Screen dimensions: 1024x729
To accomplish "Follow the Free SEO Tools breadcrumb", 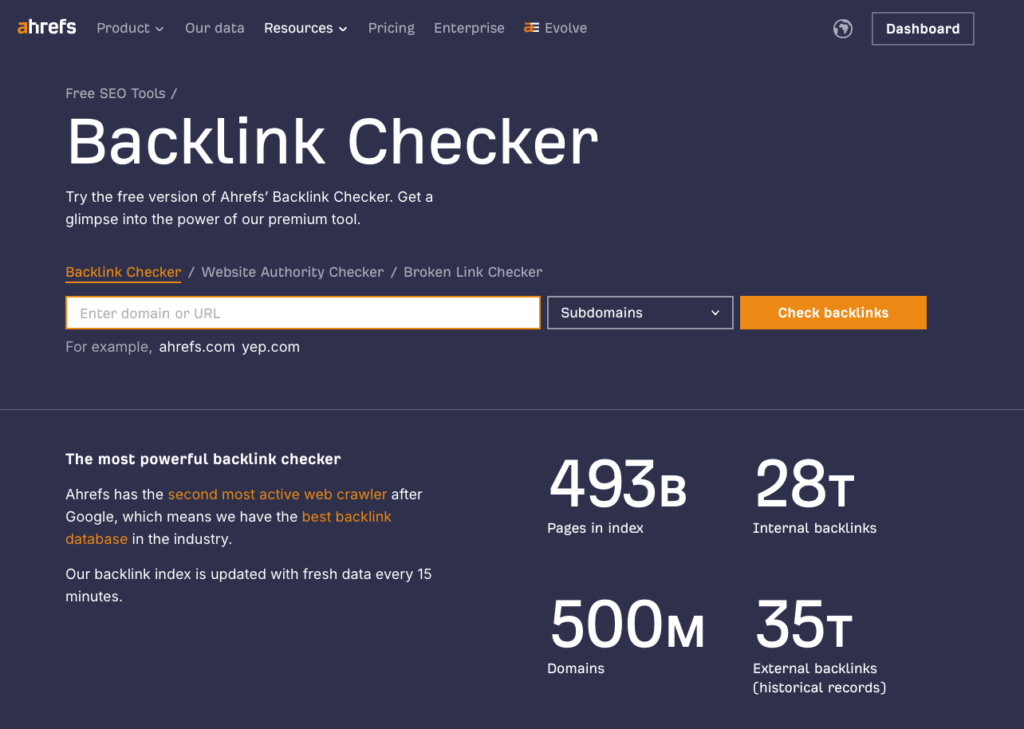I will [x=116, y=93].
